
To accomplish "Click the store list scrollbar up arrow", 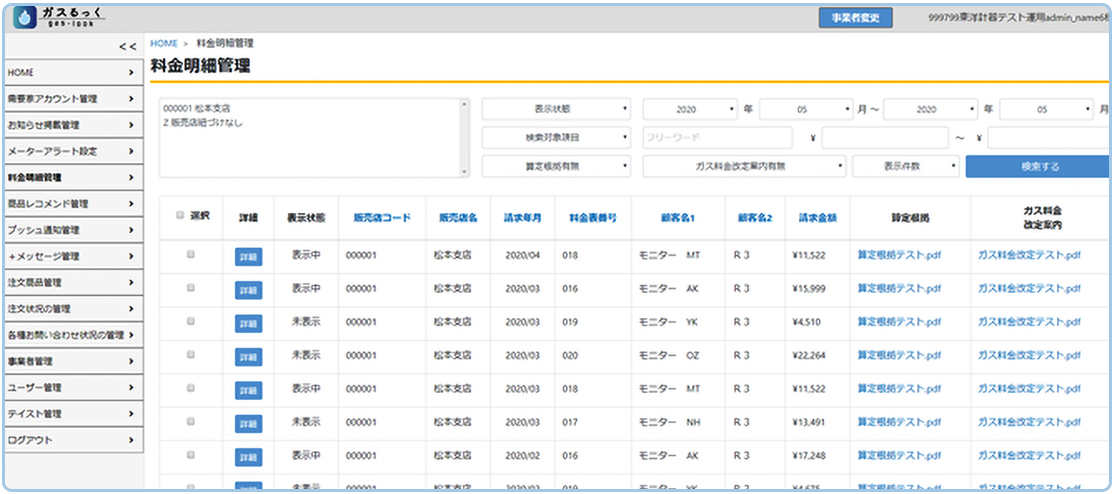I will [x=463, y=104].
